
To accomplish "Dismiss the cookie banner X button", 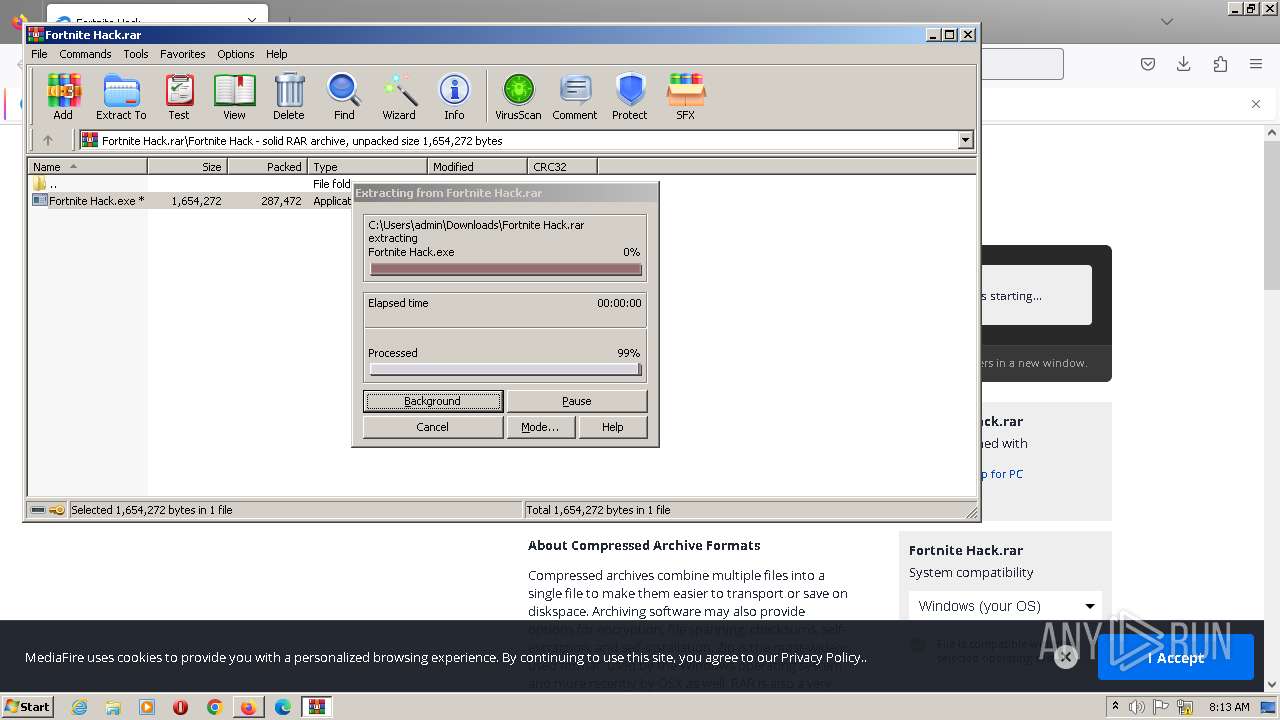I will 1066,657.
